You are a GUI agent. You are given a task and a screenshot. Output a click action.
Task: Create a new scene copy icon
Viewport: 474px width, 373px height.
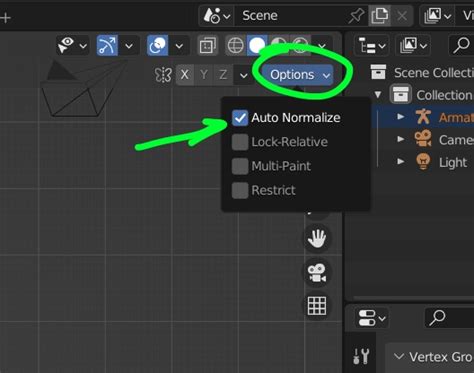click(x=379, y=16)
